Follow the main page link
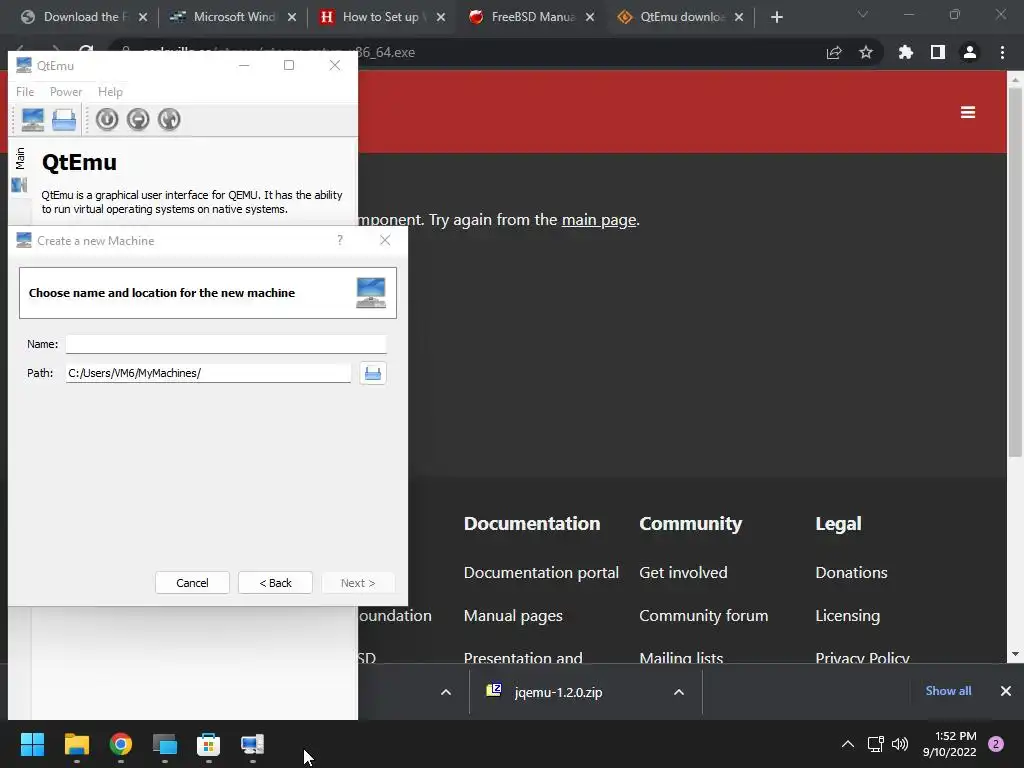 coord(599,219)
